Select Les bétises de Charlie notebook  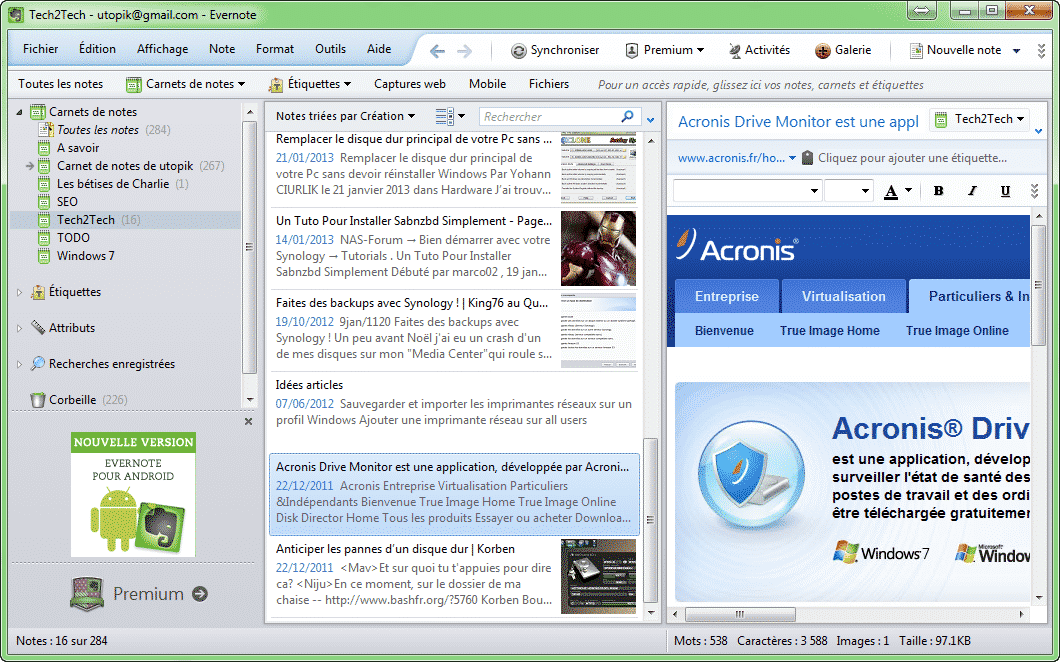point(114,184)
